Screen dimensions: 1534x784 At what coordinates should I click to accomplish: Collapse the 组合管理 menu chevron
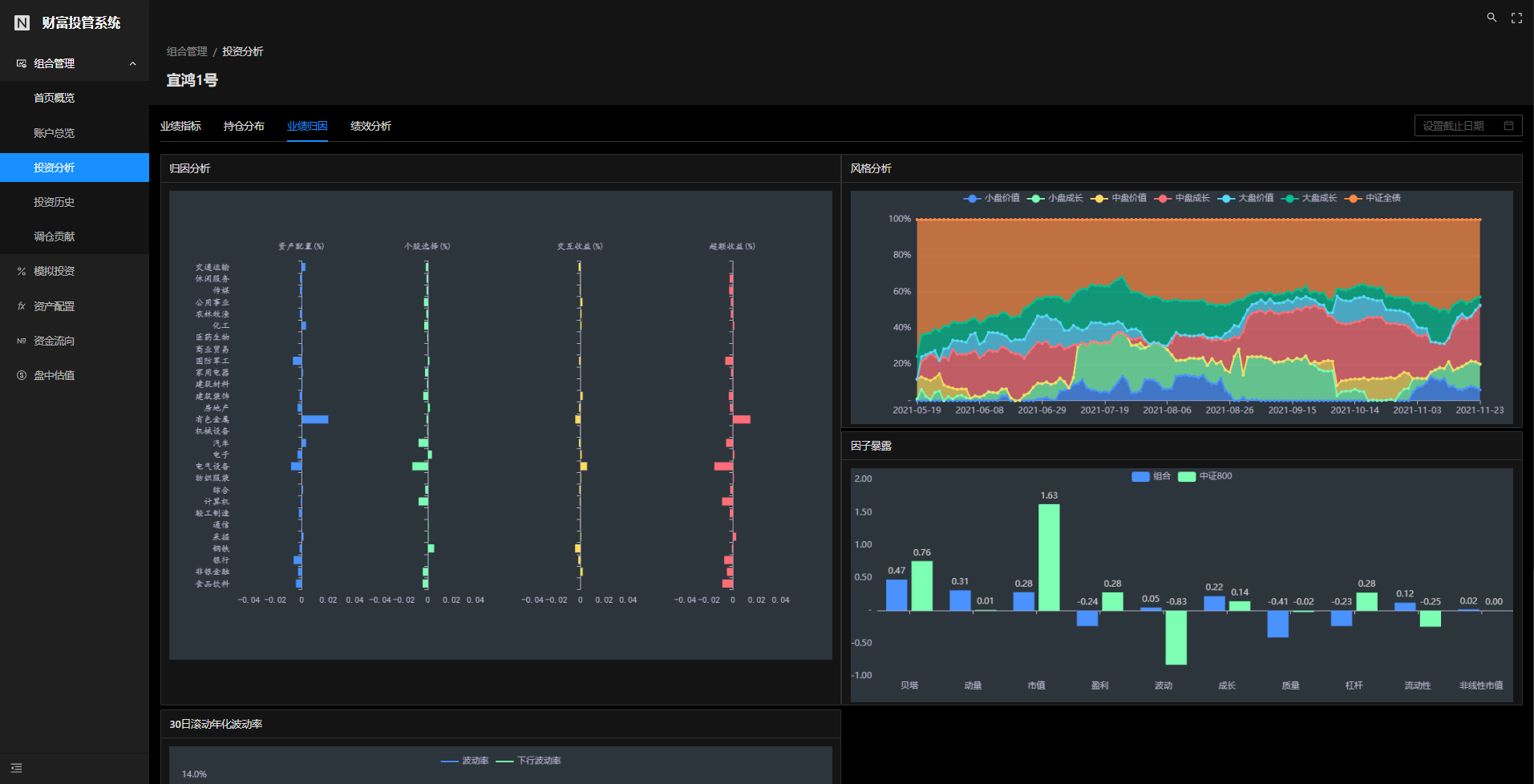coord(133,64)
